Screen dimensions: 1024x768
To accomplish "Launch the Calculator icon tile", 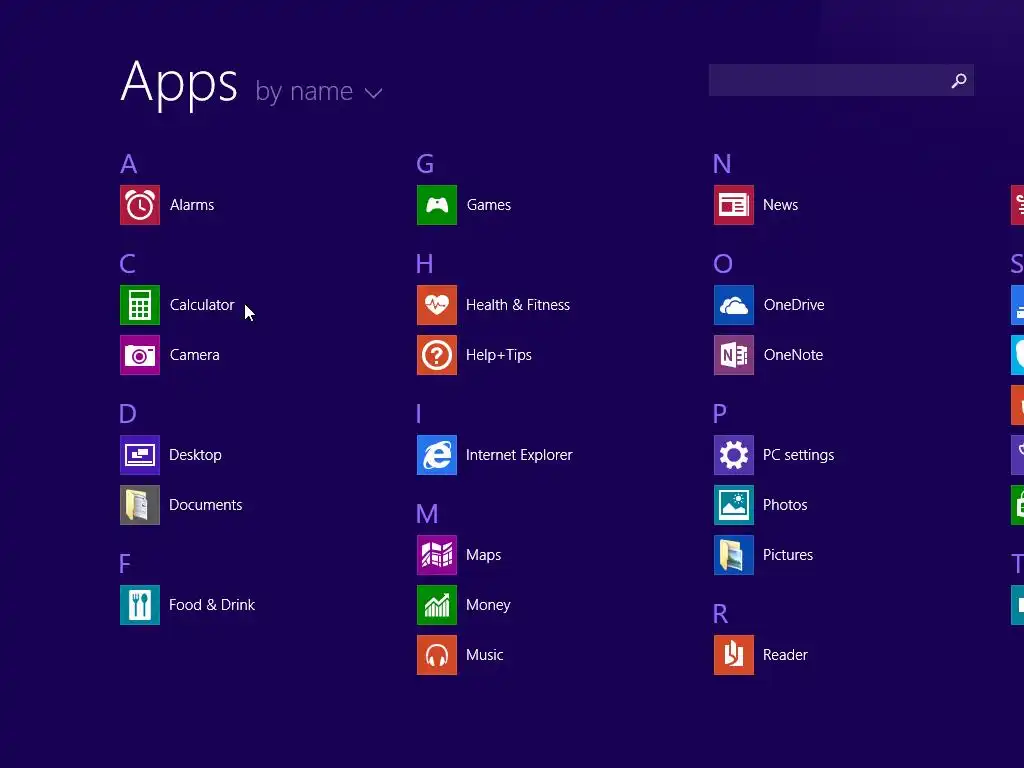I will [140, 305].
